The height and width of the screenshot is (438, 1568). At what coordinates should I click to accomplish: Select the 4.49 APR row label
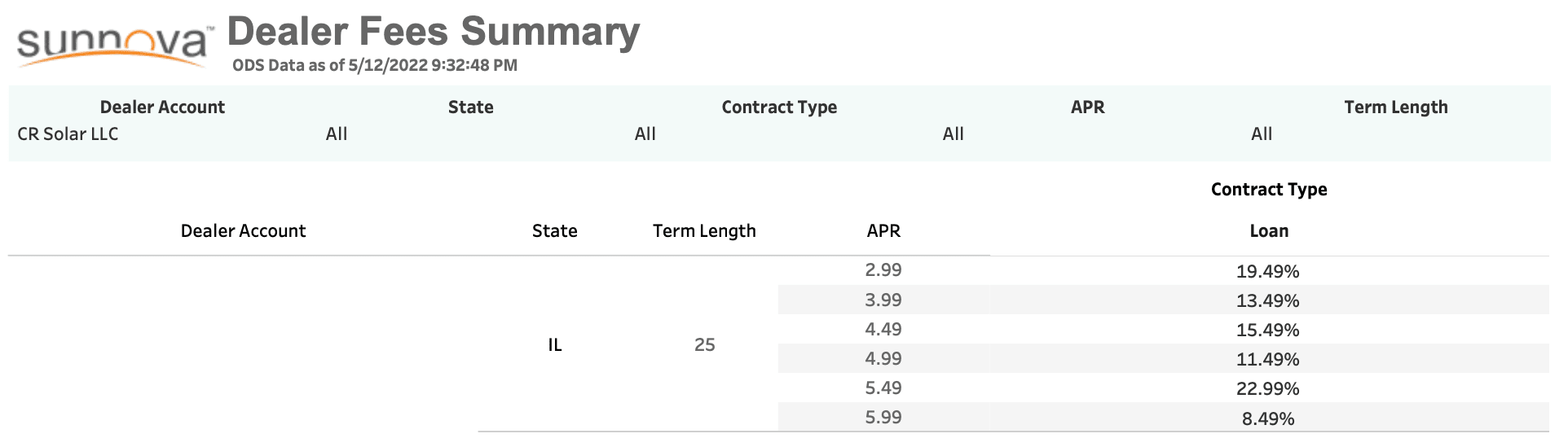click(883, 330)
